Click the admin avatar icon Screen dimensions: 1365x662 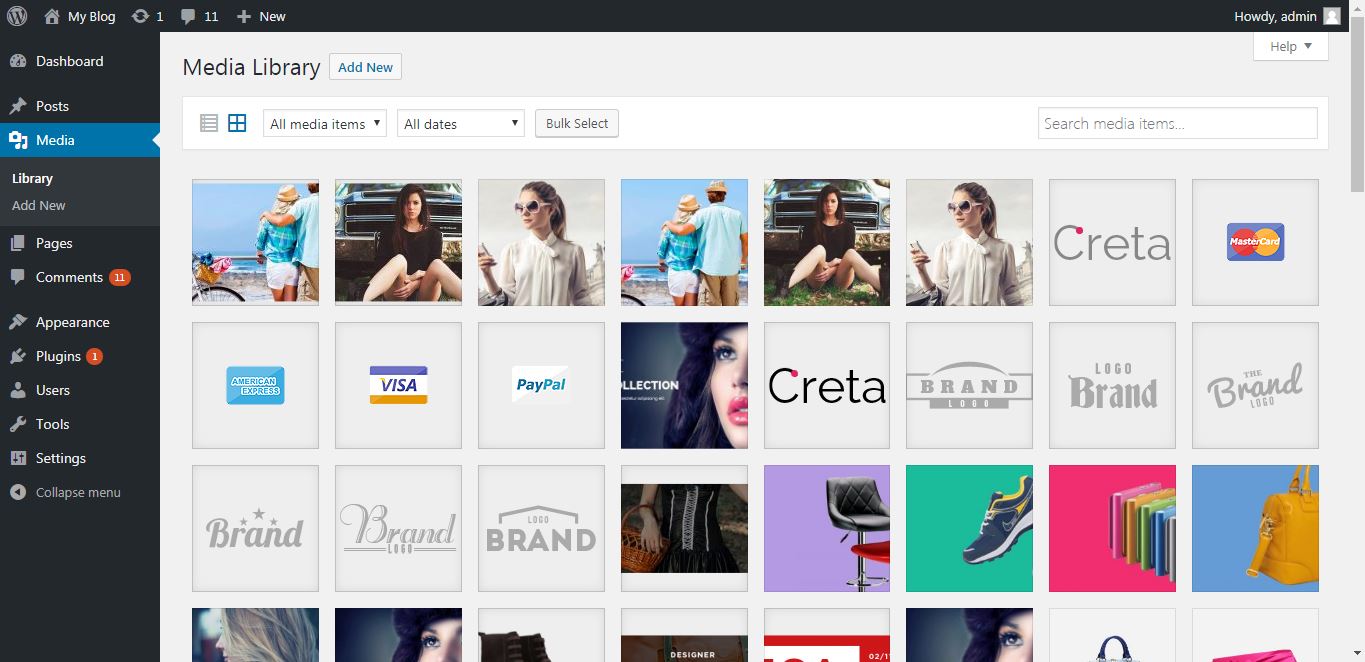click(1331, 16)
